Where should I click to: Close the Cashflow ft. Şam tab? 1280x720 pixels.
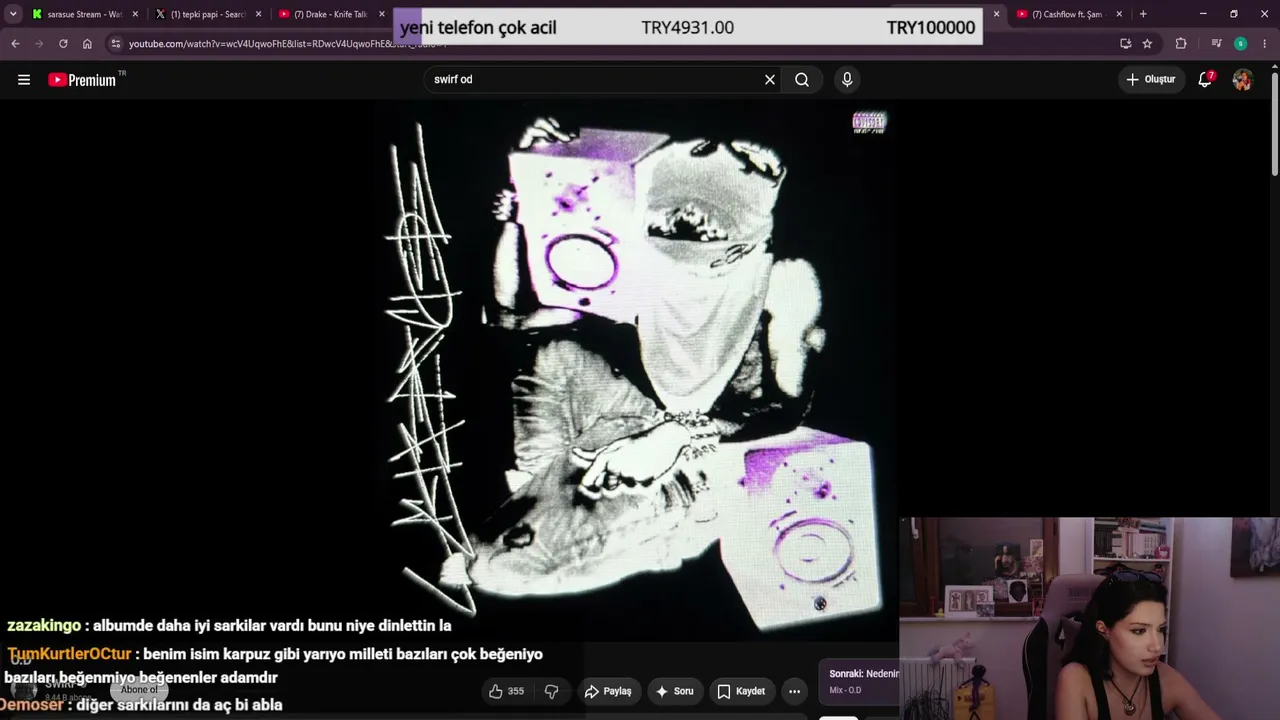coord(1119,14)
